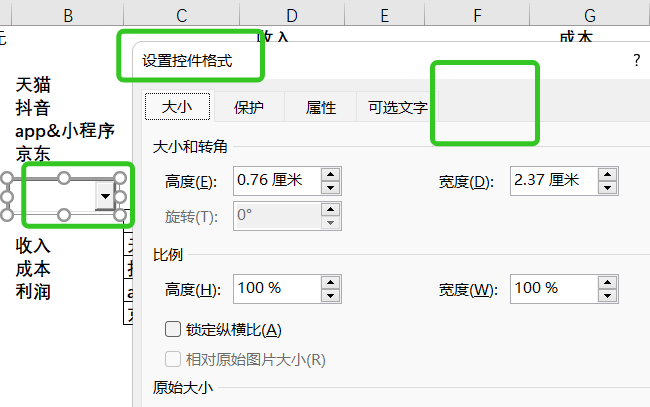Open the combo box dropdown arrow on sheet
The image size is (650, 407).
(x=105, y=196)
